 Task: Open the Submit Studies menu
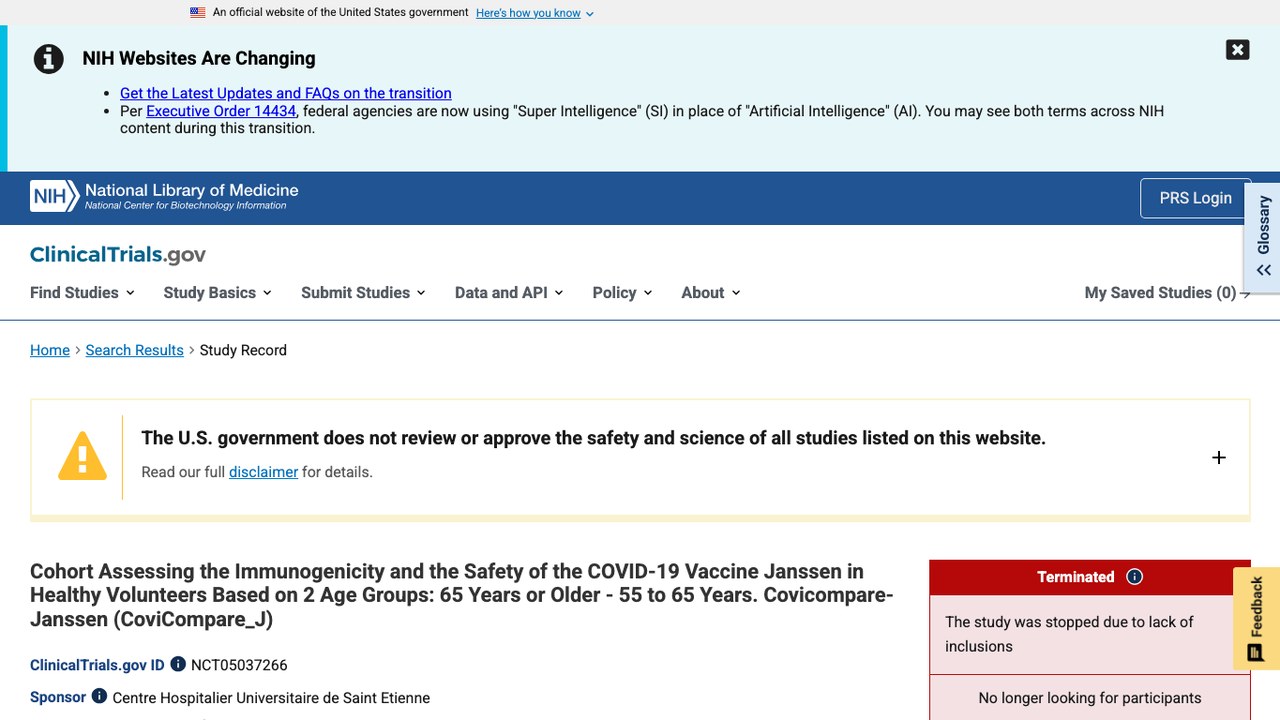[363, 292]
